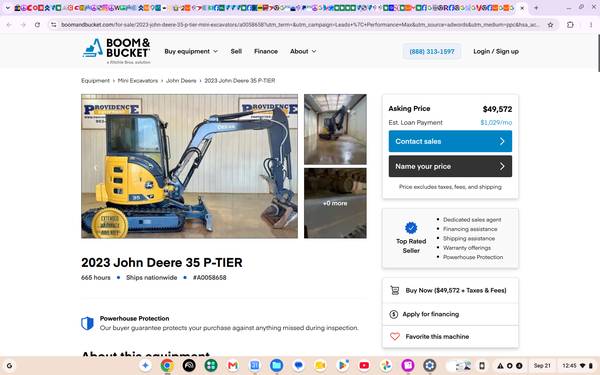The image size is (600, 375).
Task: Open the browser extensions puzzle icon
Action: click(570, 24)
